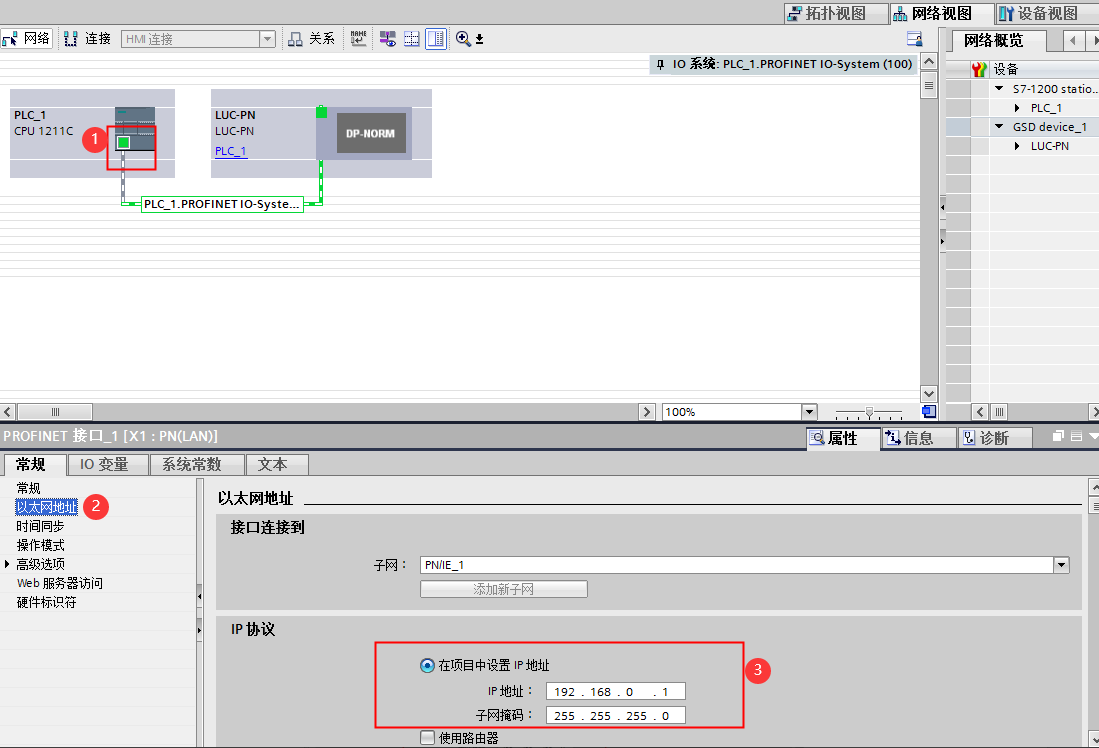
Task: Expand the 高级选项 tree node
Action: [8, 564]
